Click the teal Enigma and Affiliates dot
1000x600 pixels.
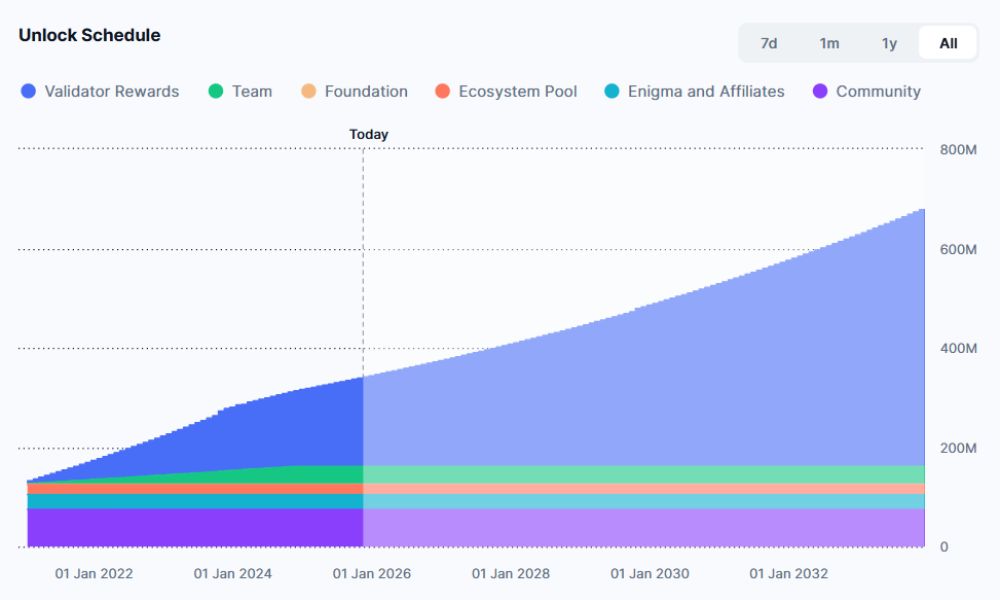(612, 91)
